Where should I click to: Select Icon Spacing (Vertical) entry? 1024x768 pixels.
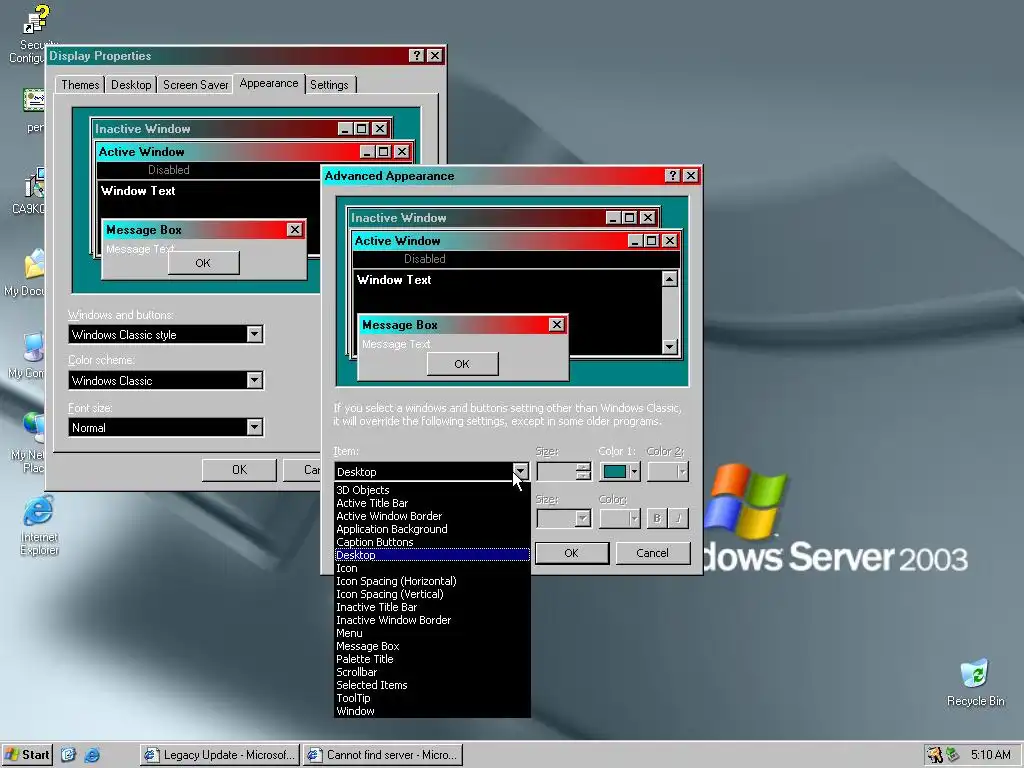432,594
